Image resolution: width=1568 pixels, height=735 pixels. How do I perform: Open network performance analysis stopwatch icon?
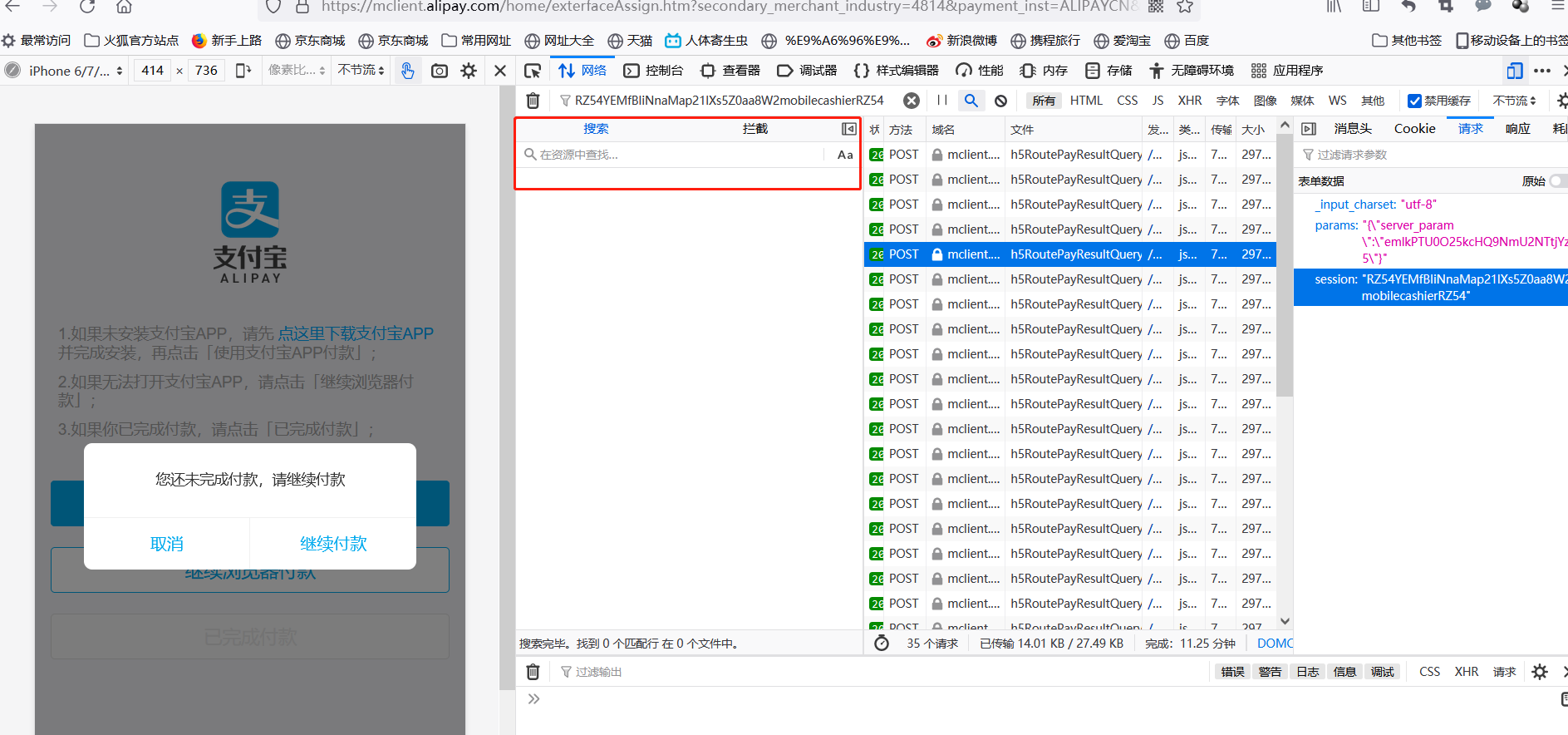tap(882, 644)
